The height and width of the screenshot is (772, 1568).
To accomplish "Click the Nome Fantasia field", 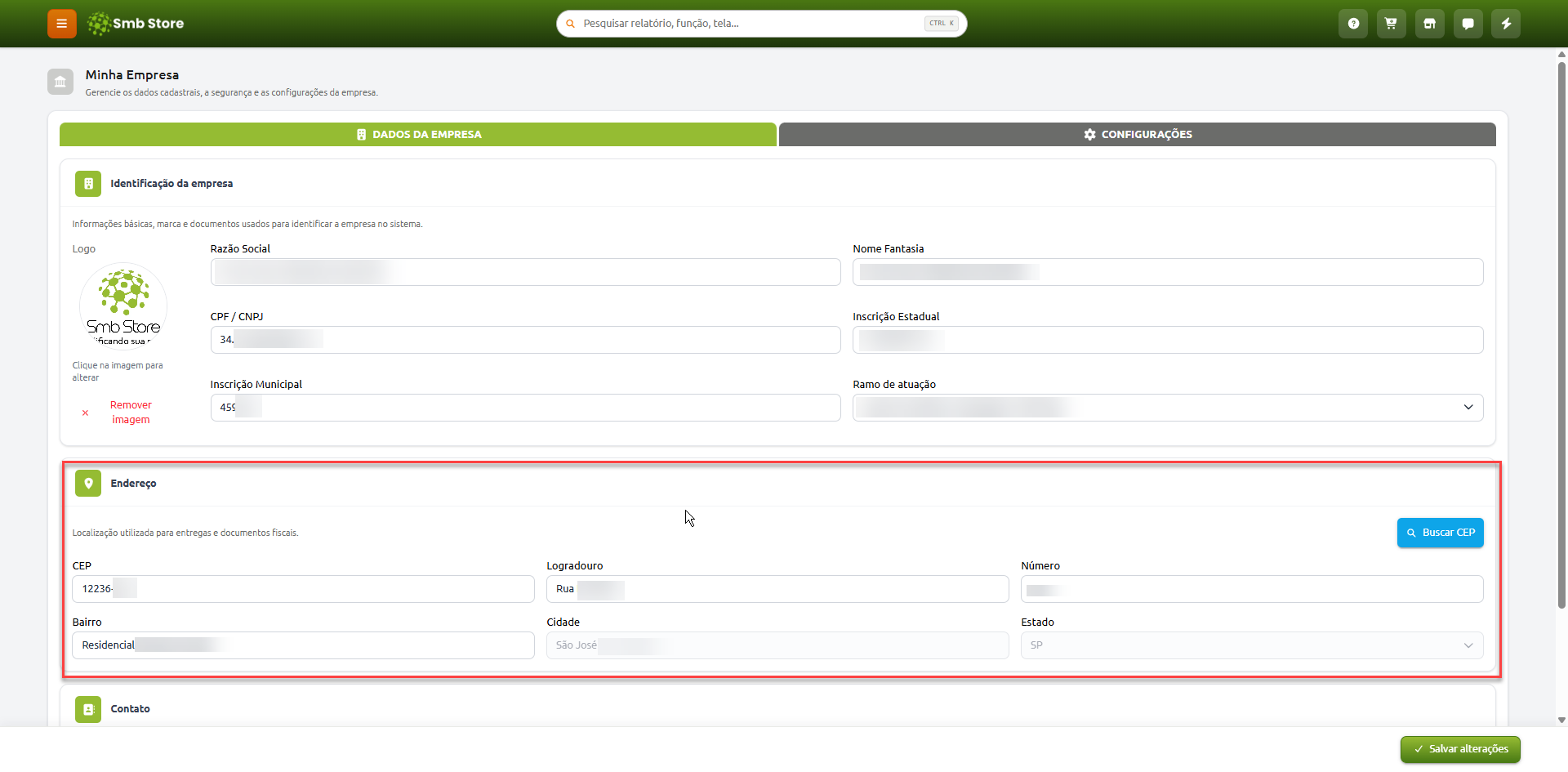I will (1168, 272).
